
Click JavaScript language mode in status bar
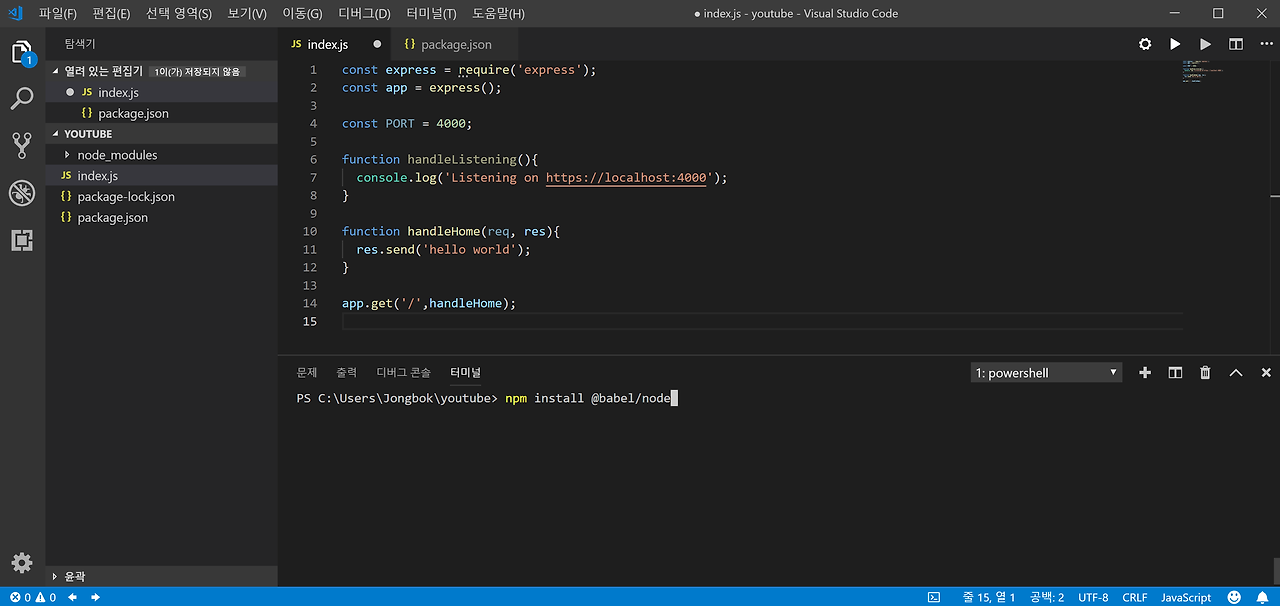coord(1185,597)
